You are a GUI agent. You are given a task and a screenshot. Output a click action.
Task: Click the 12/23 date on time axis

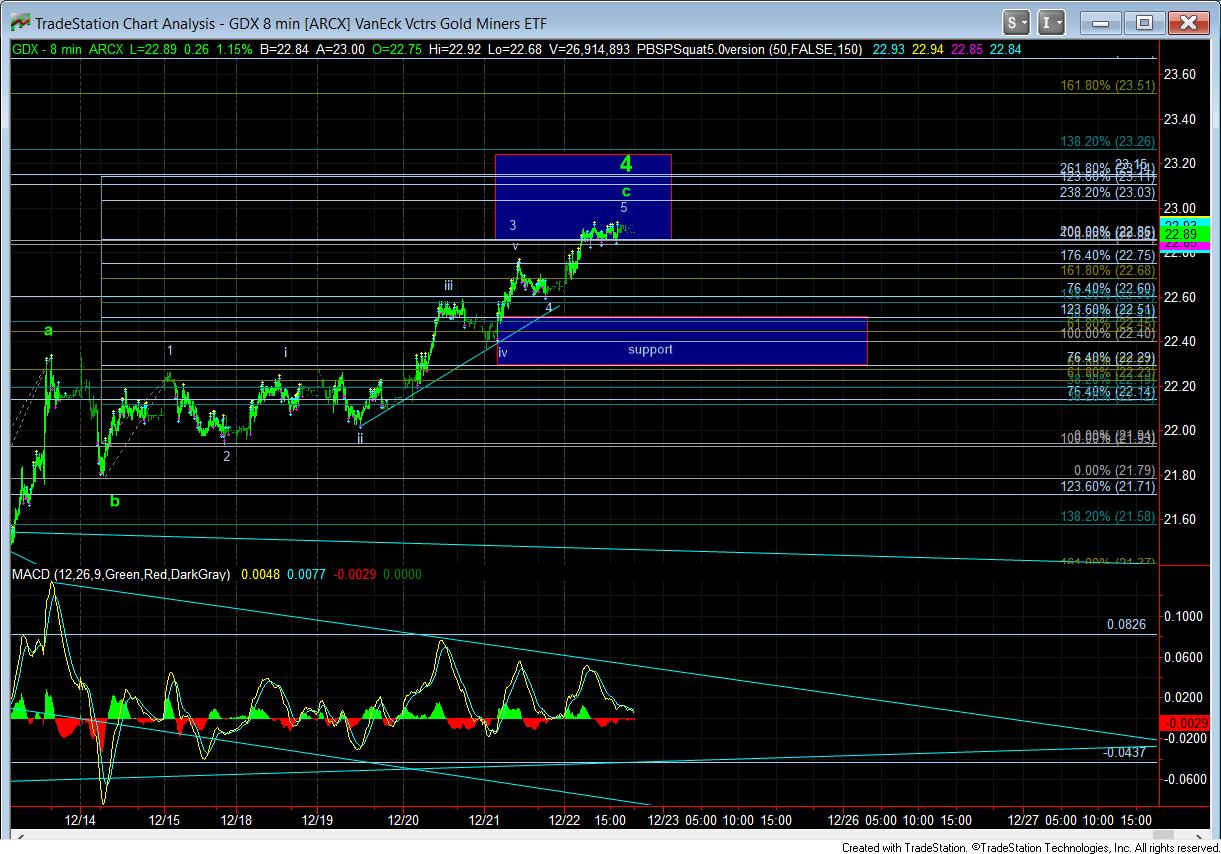click(664, 820)
